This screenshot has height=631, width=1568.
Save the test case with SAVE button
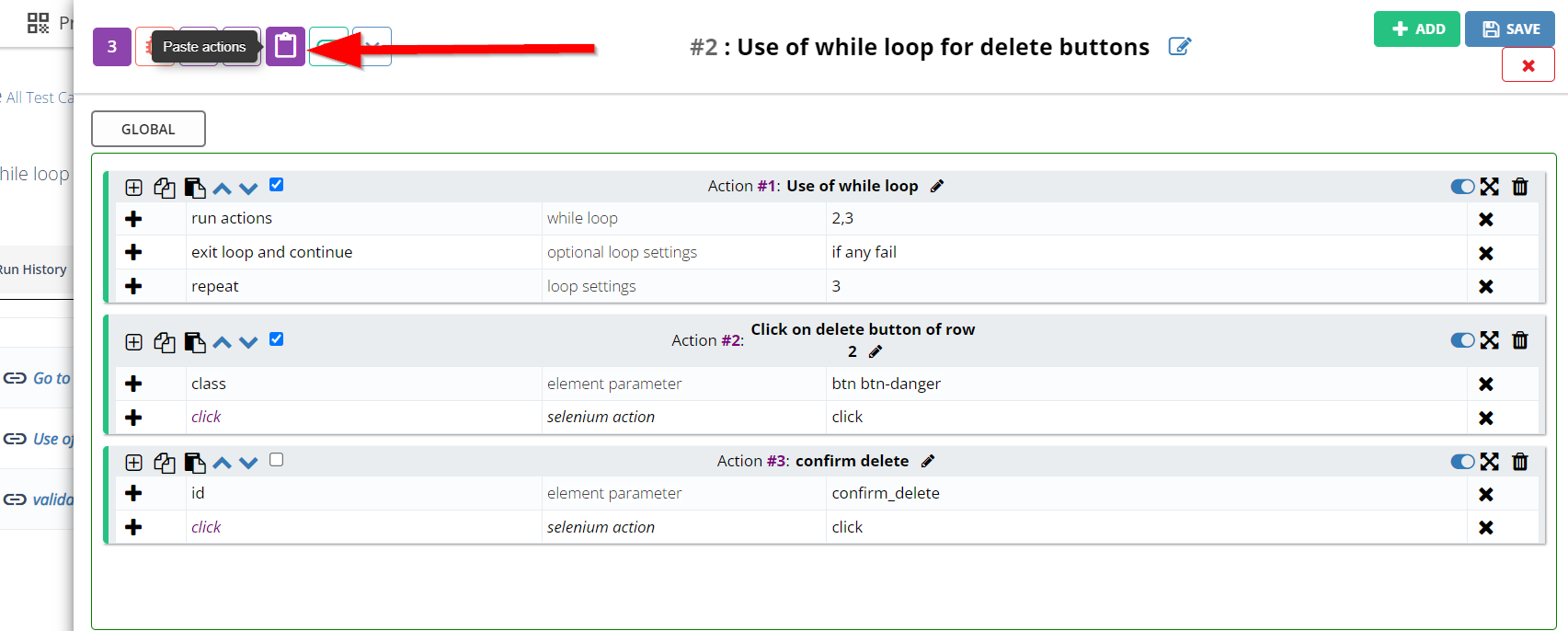(1509, 29)
